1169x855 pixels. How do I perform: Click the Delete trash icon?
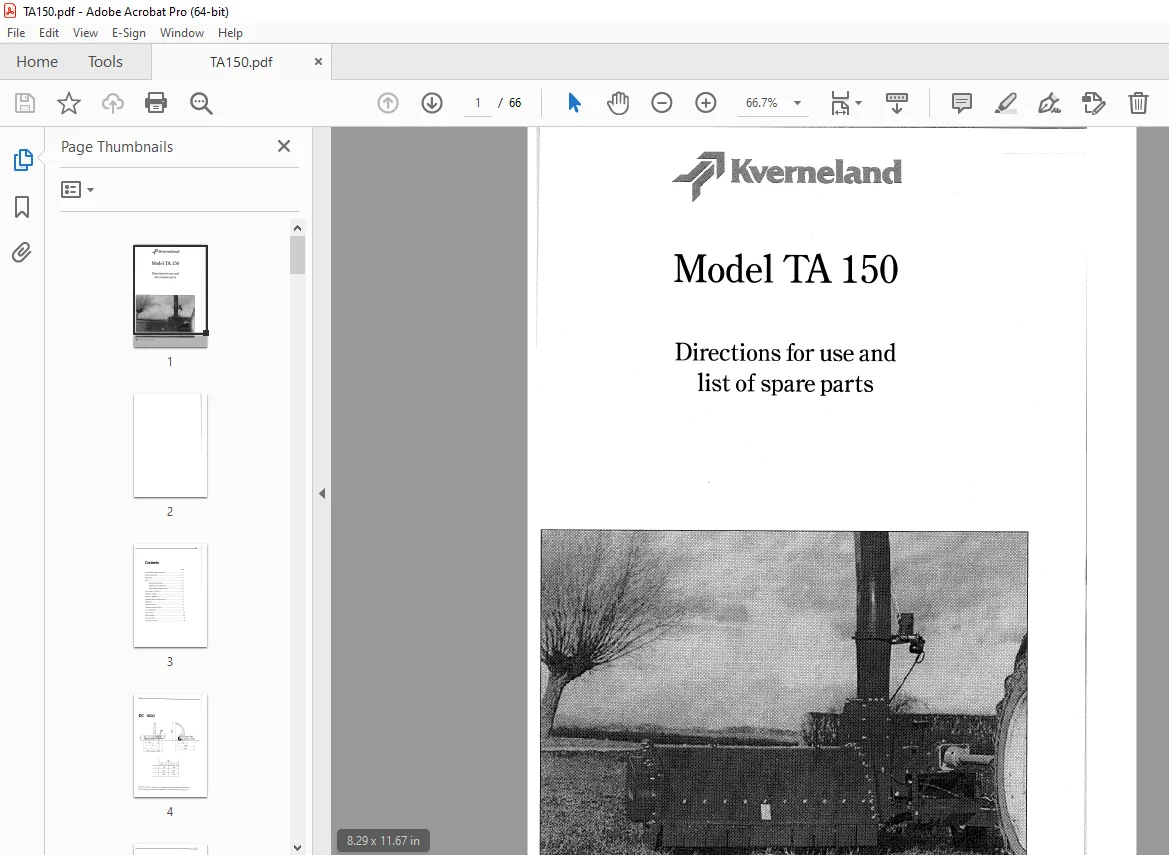(1138, 103)
